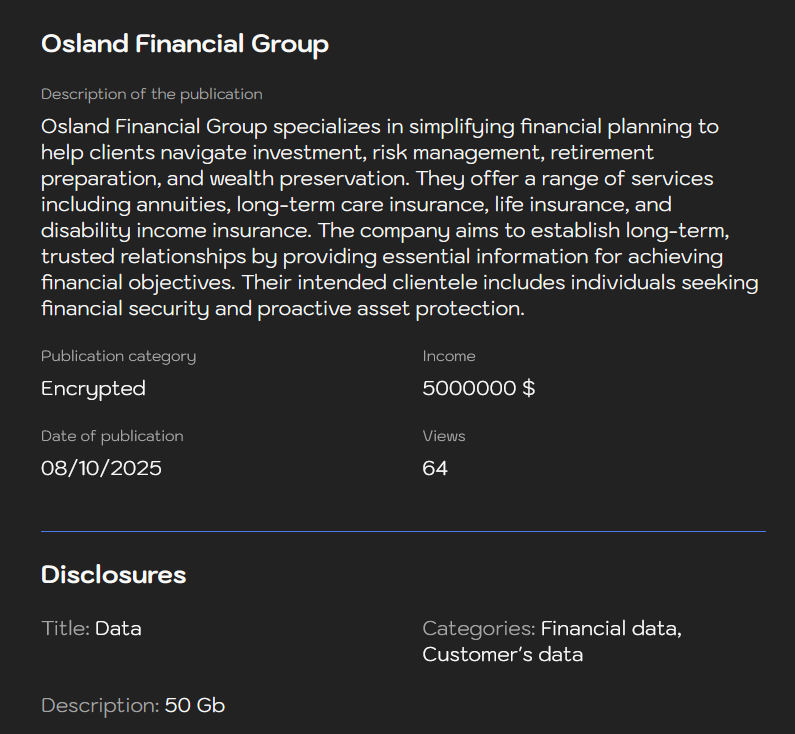Click the 'Publication category' label
This screenshot has width=795, height=734.
[x=118, y=356]
